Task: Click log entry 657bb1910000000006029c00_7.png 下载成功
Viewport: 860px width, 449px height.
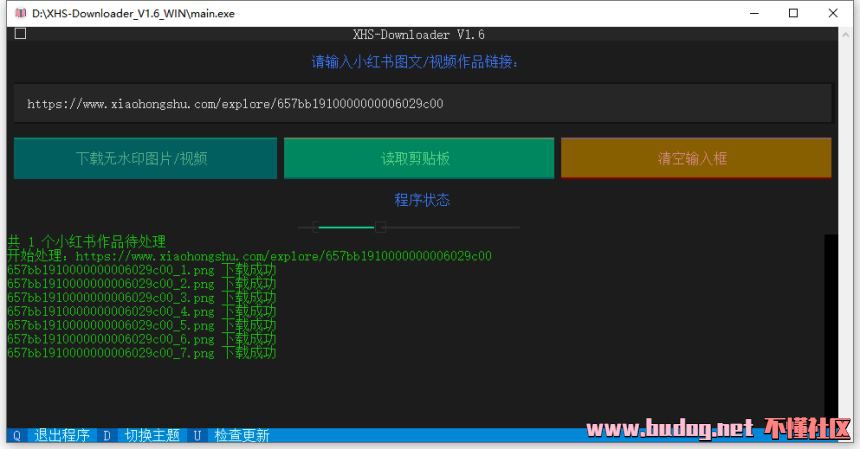Action: coord(142,353)
